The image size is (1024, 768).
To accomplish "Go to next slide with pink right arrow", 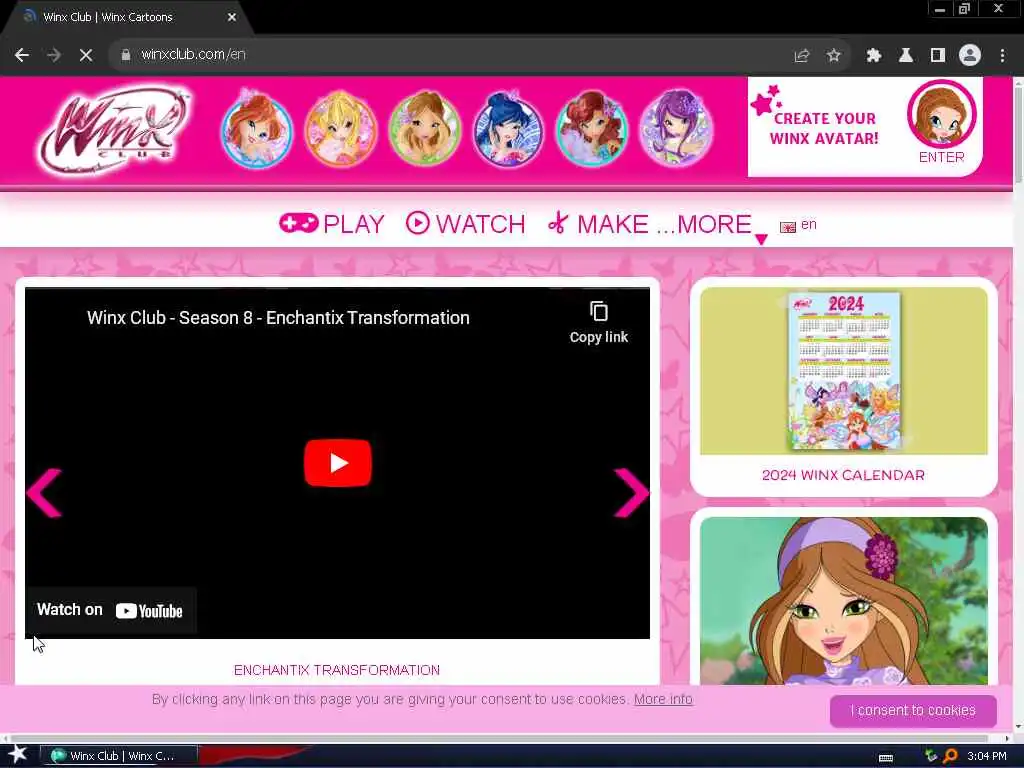I will click(631, 492).
